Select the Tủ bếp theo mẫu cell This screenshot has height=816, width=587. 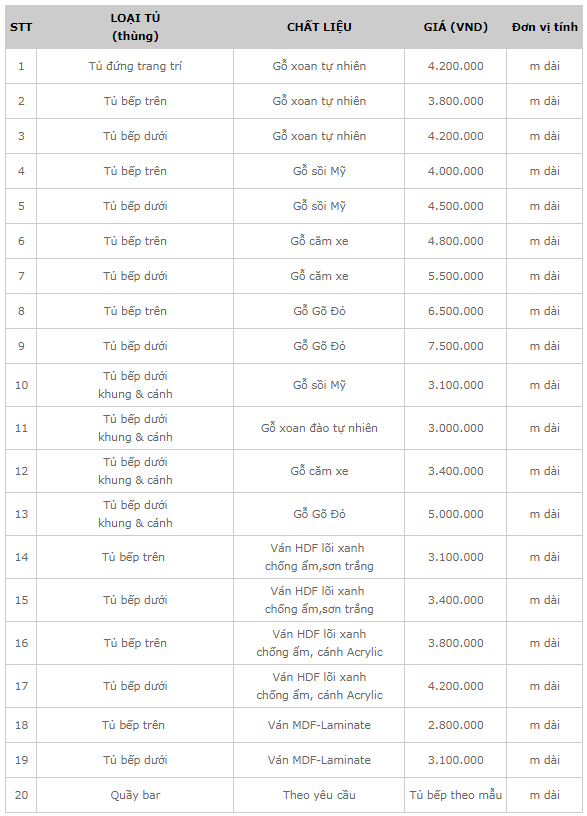(x=455, y=795)
